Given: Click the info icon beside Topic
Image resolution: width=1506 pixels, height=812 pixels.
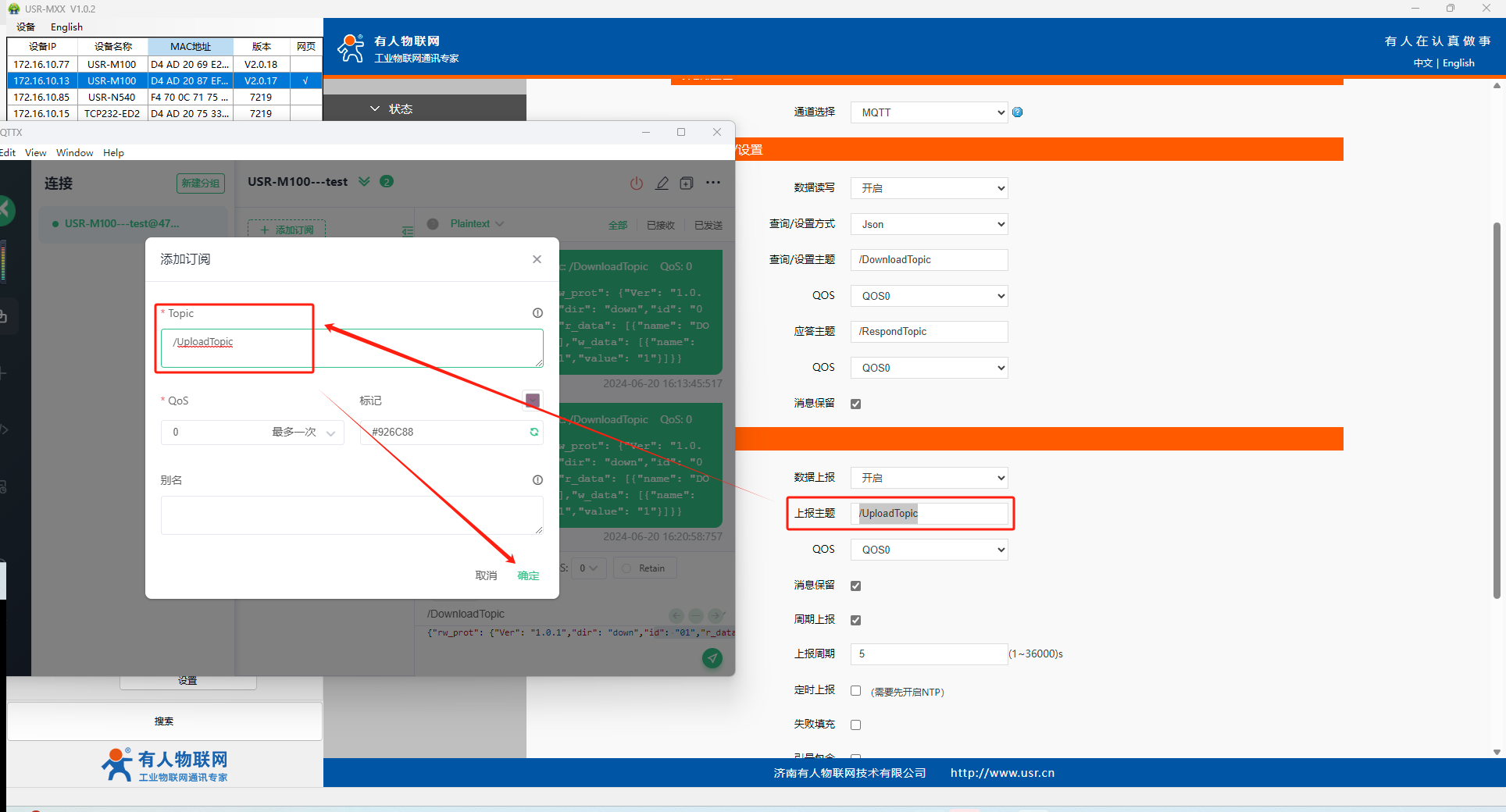Looking at the screenshot, I should [537, 313].
